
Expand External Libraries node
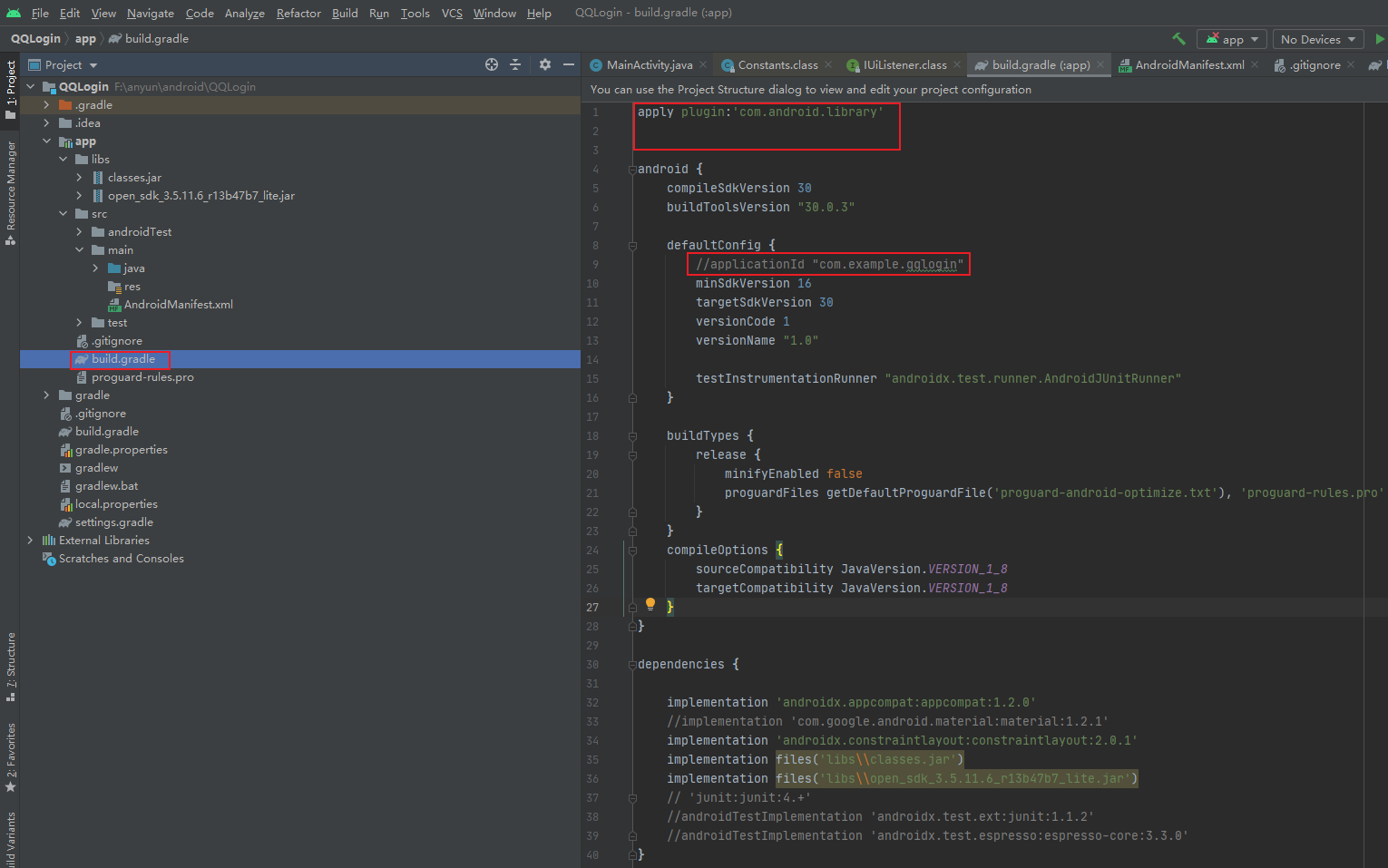(30, 540)
